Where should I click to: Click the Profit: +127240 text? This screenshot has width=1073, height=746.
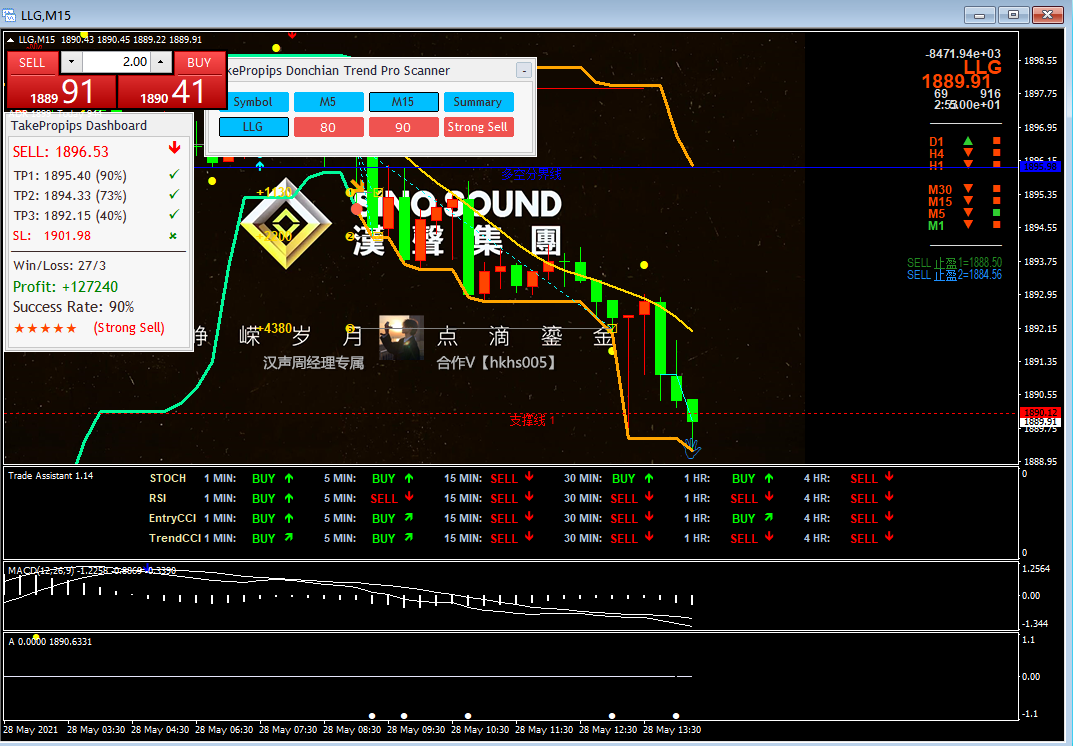(66, 287)
